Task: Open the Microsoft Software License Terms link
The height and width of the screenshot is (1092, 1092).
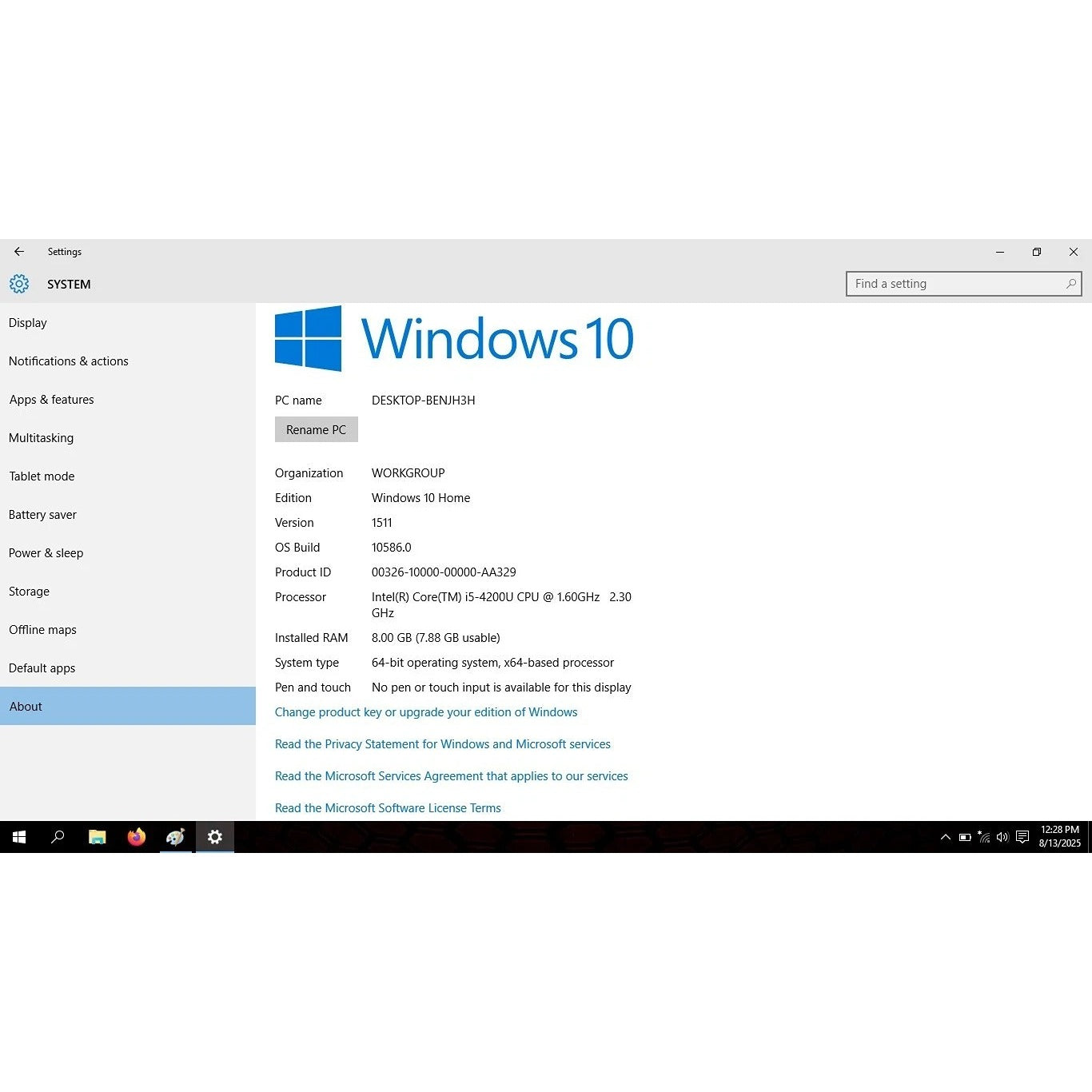Action: click(x=388, y=808)
